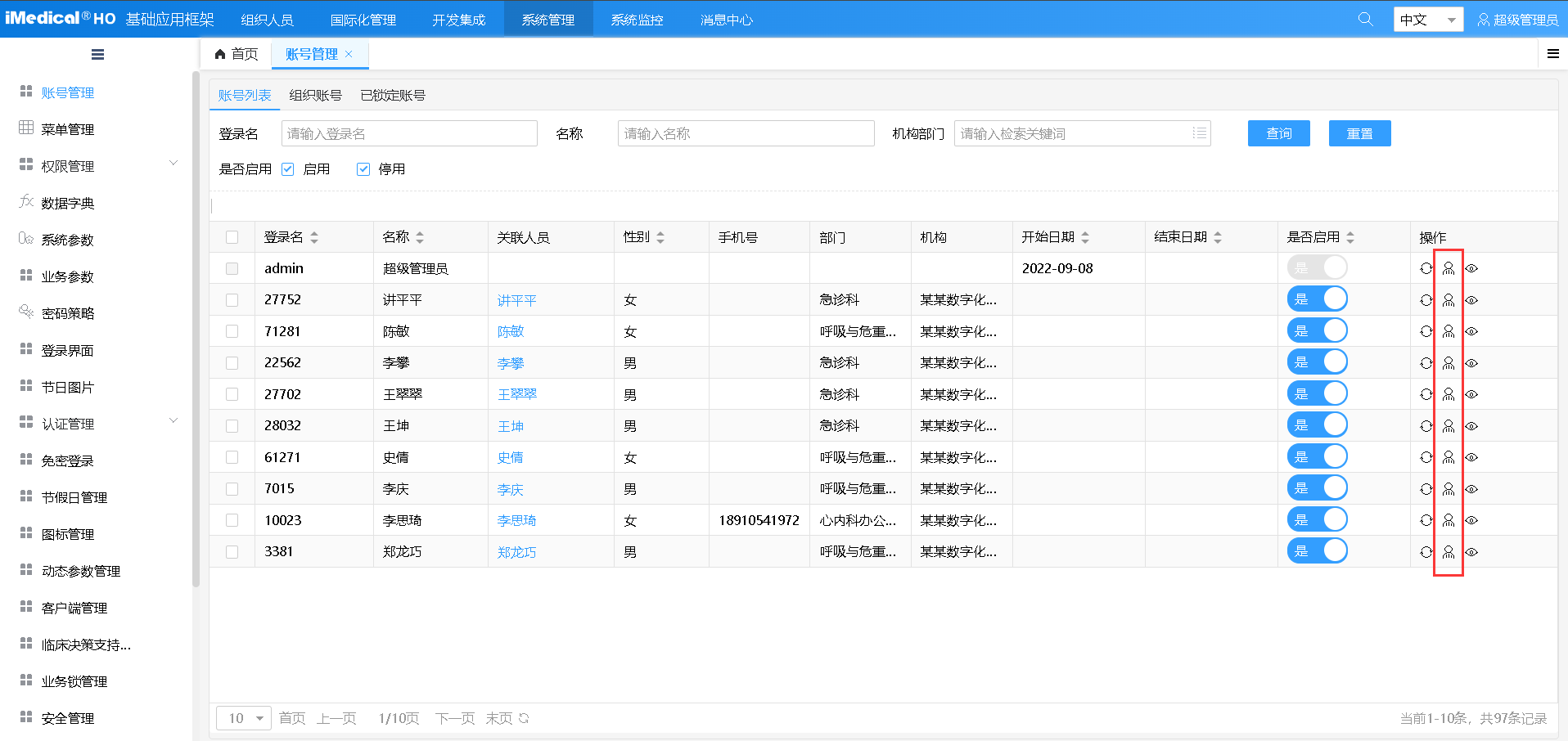The width and height of the screenshot is (1568, 741).
Task: Select all rows with the header checkbox
Action: pos(232,236)
